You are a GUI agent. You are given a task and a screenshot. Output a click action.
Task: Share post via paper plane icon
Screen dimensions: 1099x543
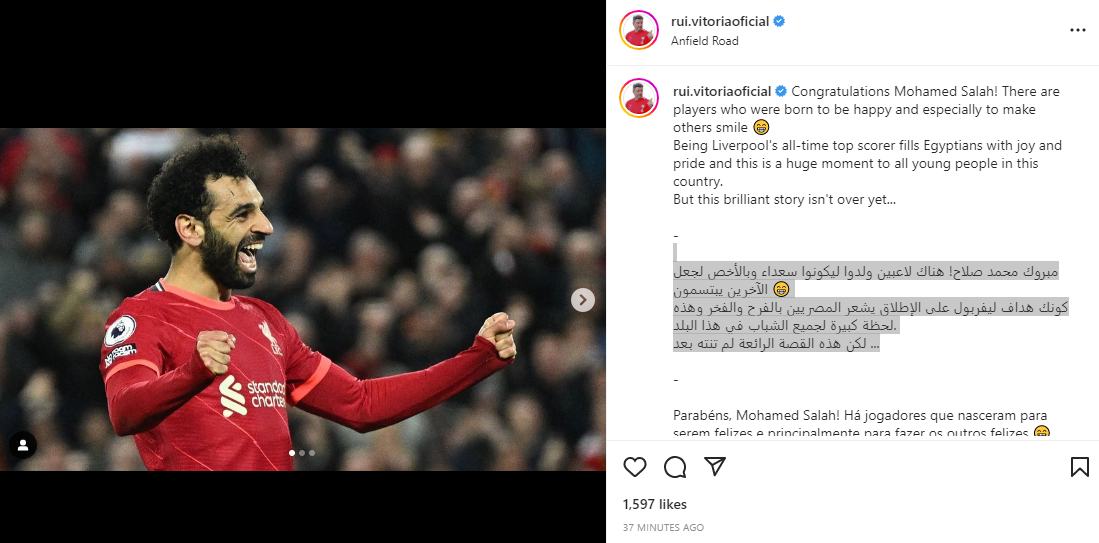(715, 467)
